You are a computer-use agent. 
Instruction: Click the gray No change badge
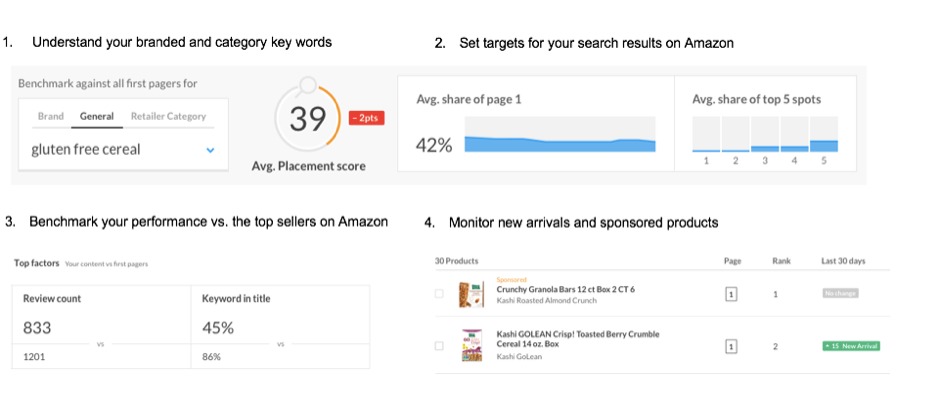840,294
